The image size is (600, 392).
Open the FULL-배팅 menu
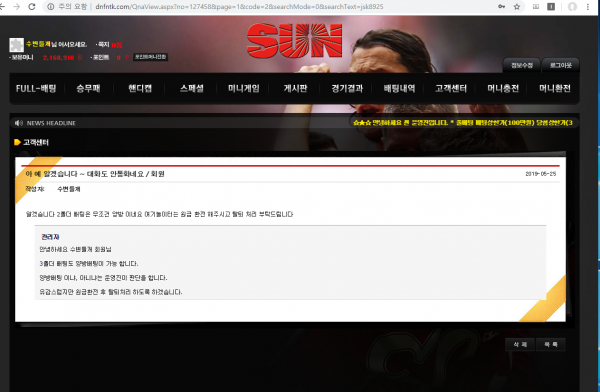click(36, 88)
